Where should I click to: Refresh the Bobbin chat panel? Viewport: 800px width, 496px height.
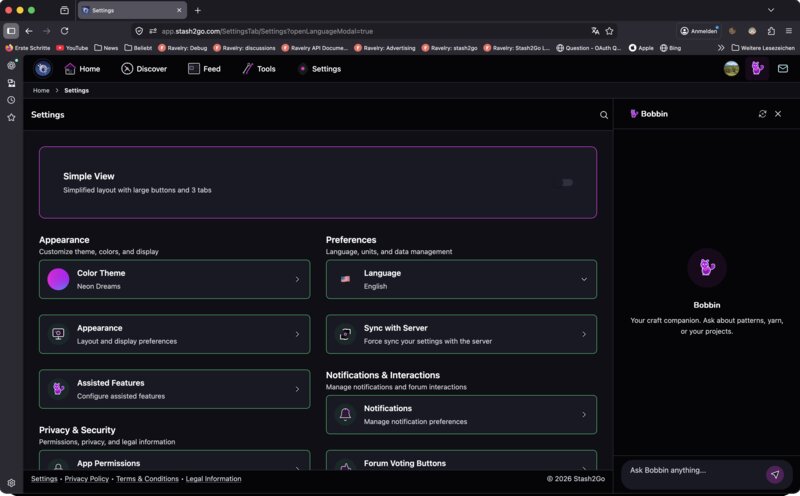coord(762,114)
